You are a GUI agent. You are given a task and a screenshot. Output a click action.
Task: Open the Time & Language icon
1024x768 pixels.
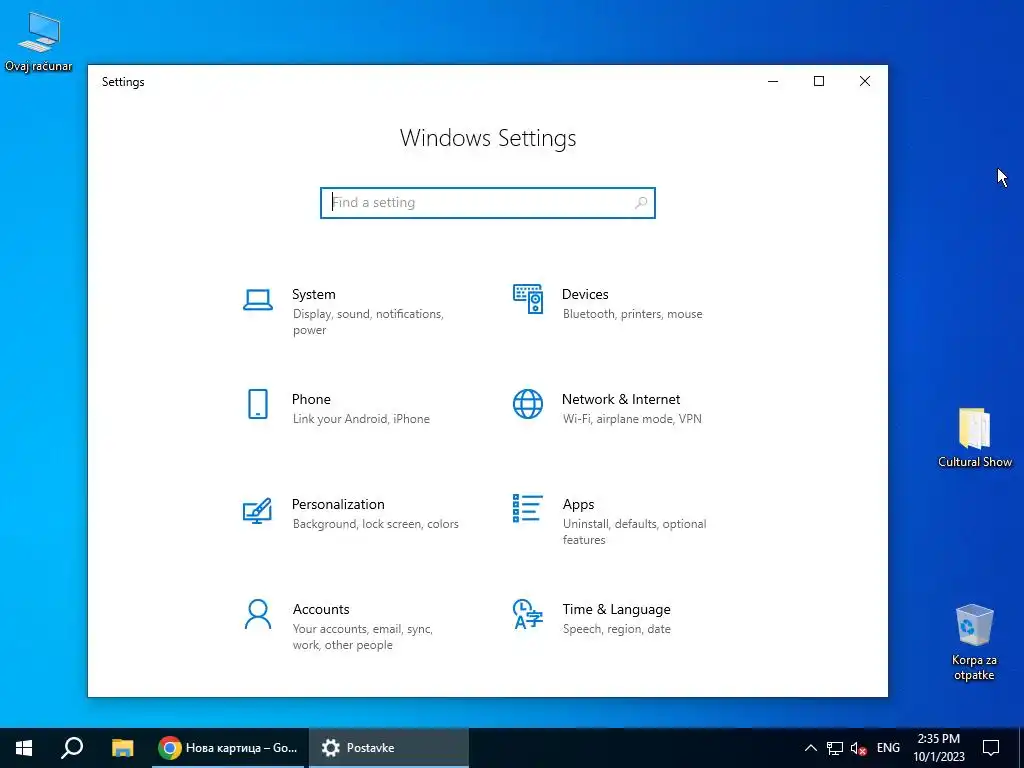tap(528, 615)
